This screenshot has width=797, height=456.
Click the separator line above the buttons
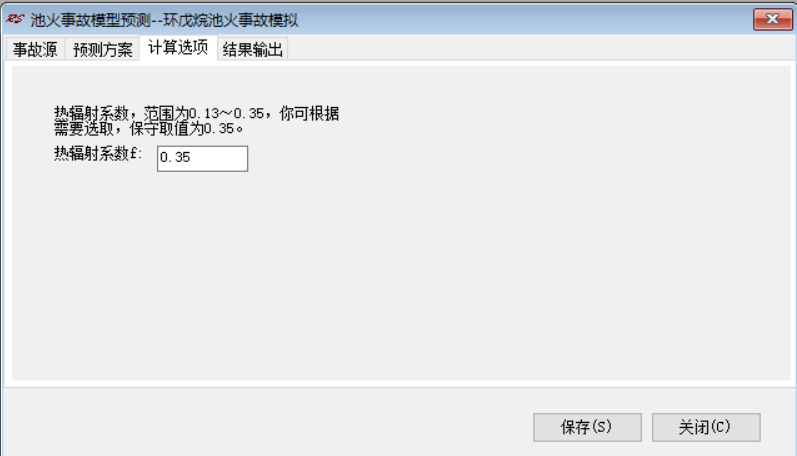(x=398, y=387)
